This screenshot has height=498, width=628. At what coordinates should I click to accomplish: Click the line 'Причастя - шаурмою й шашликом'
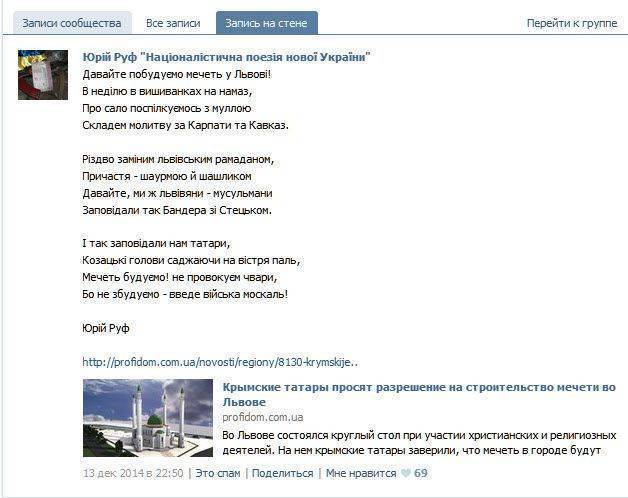167,176
